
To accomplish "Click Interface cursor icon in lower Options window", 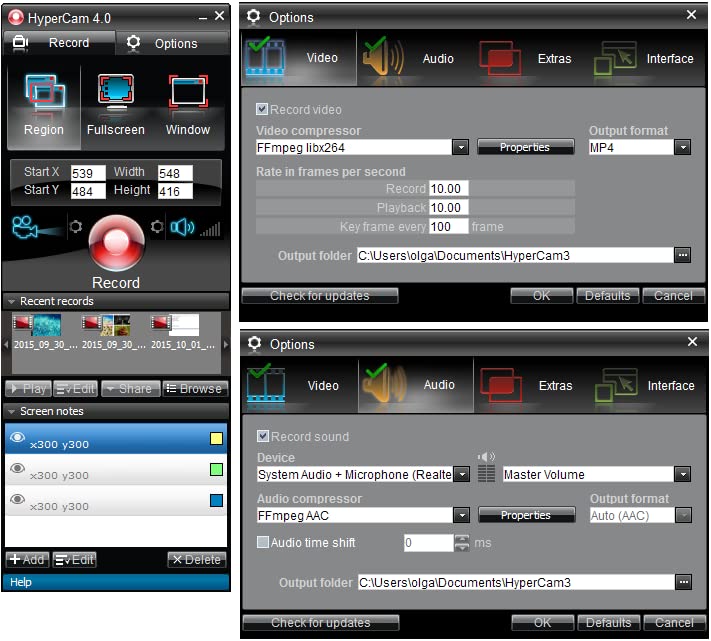I will pos(616,386).
